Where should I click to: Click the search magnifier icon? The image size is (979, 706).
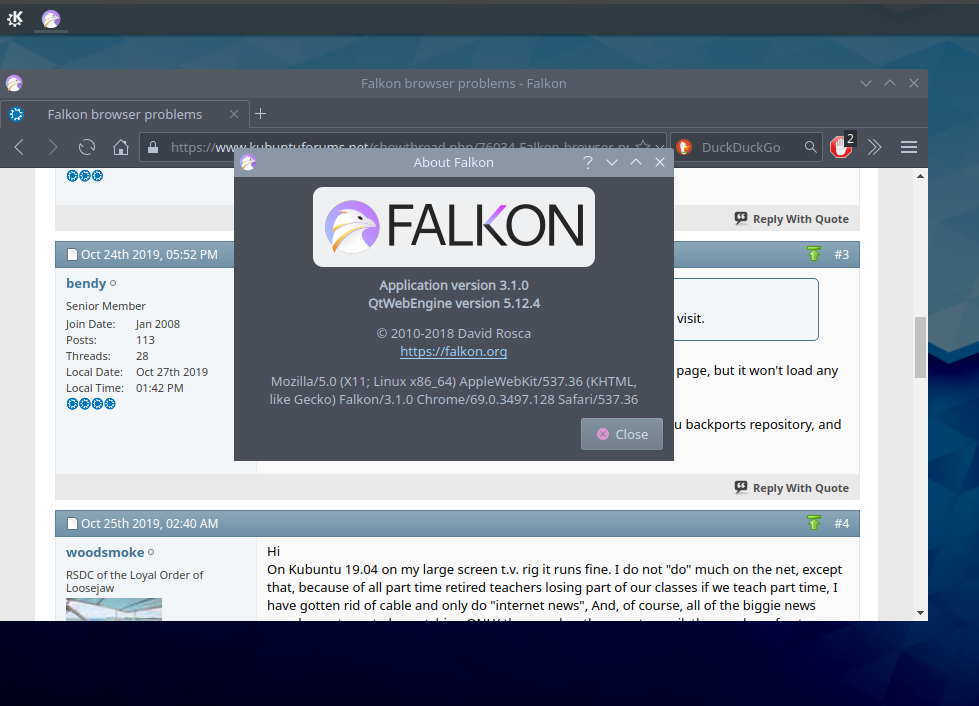[x=811, y=147]
